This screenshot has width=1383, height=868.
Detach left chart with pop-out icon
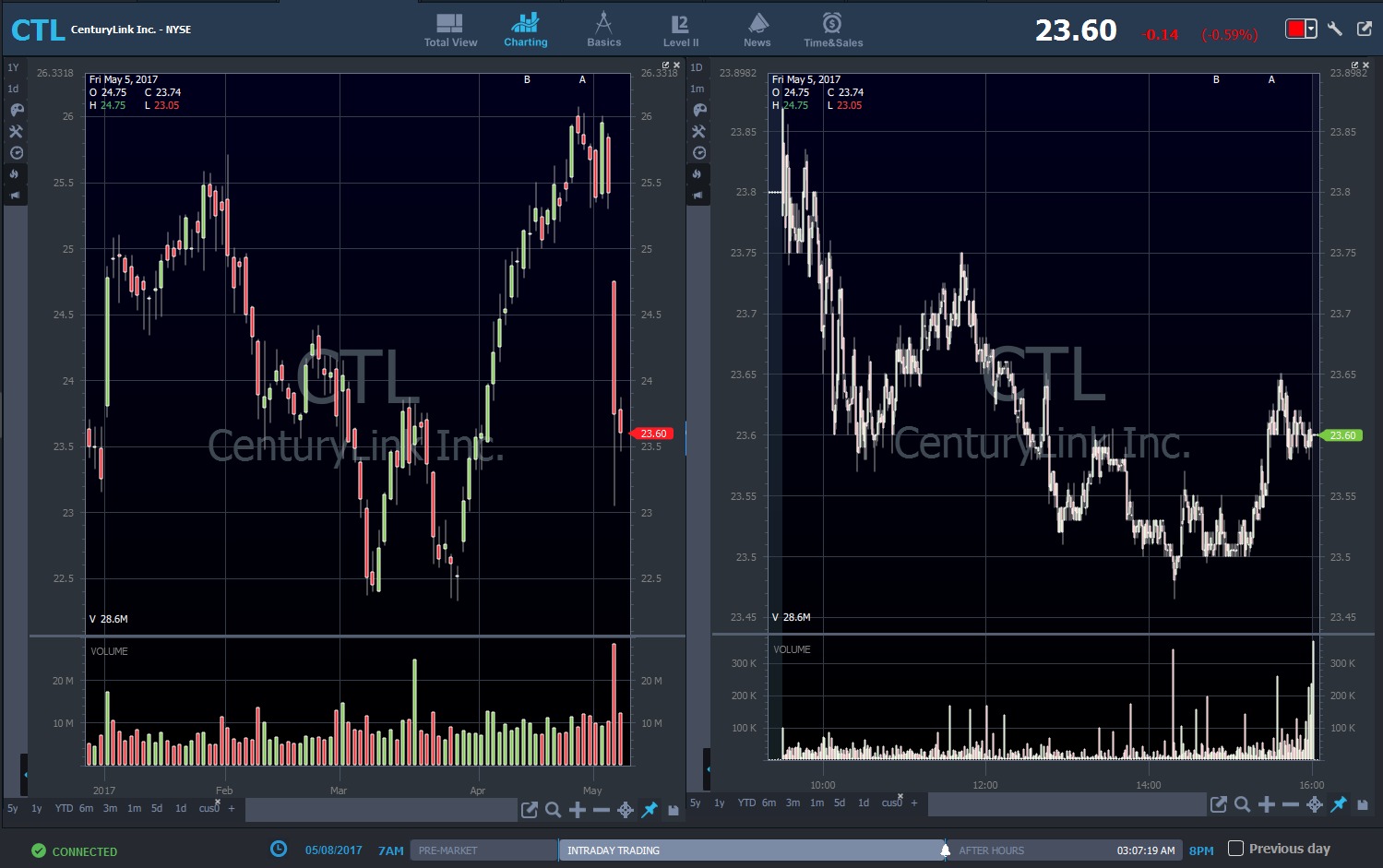point(530,810)
